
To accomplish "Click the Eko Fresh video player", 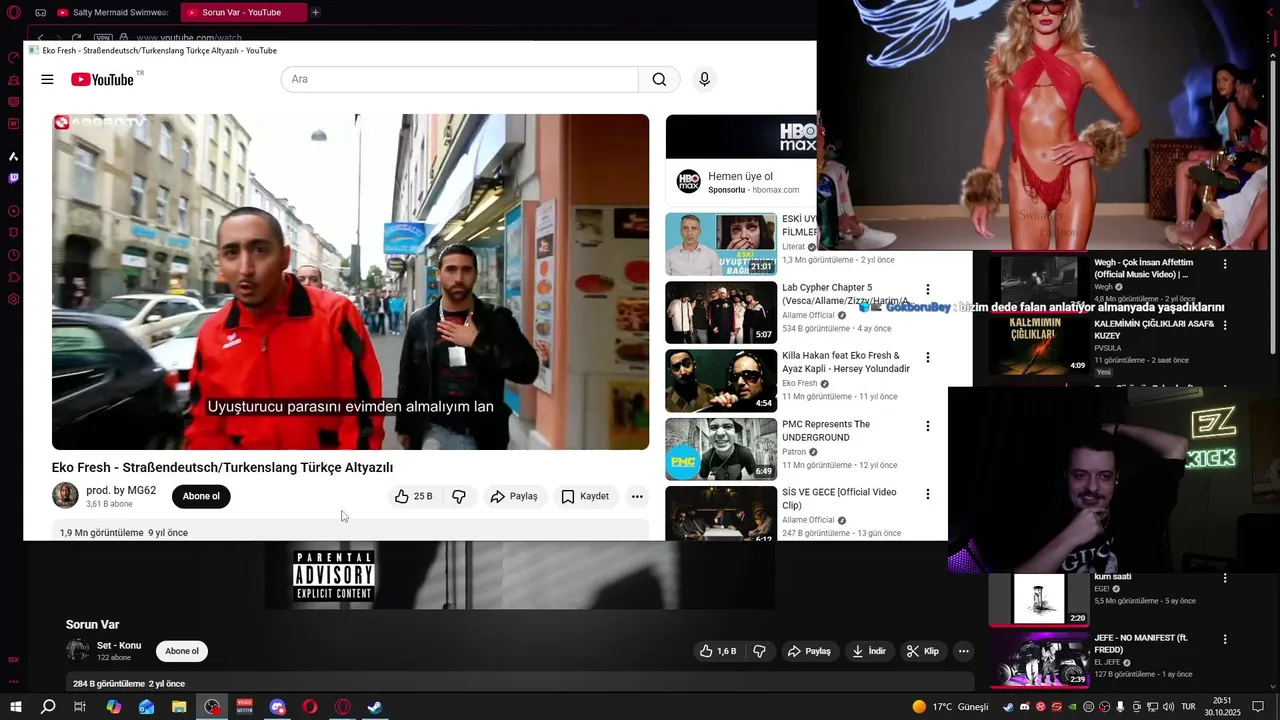I will (350, 282).
